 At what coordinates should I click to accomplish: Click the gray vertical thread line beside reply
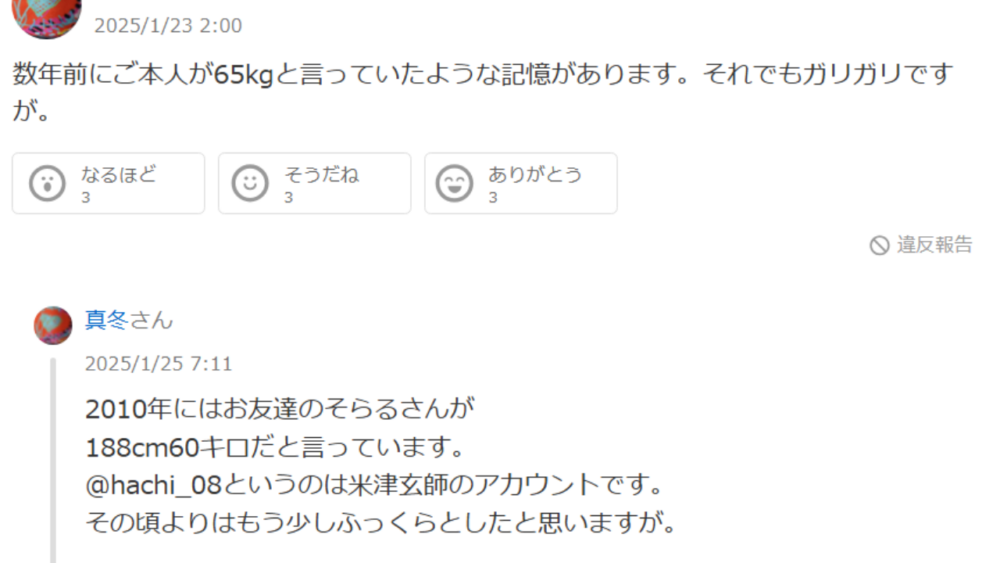coord(53,460)
